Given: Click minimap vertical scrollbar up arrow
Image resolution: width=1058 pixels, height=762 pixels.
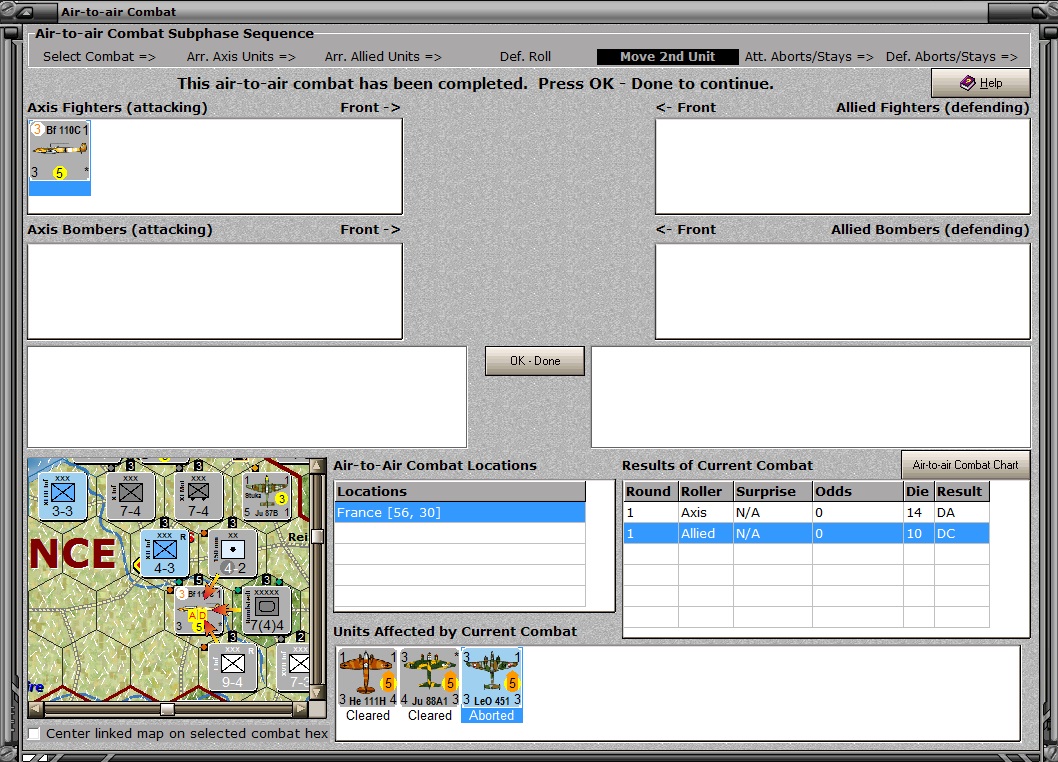Looking at the screenshot, I should (316, 466).
